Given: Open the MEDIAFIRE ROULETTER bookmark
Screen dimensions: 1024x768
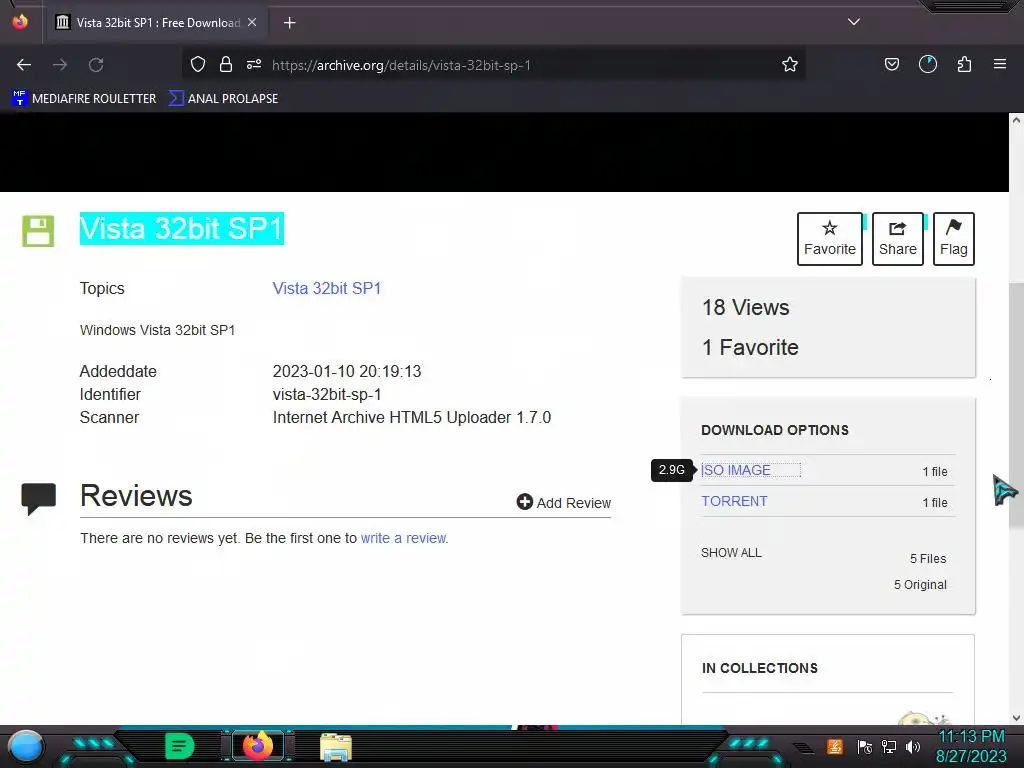Looking at the screenshot, I should [84, 99].
